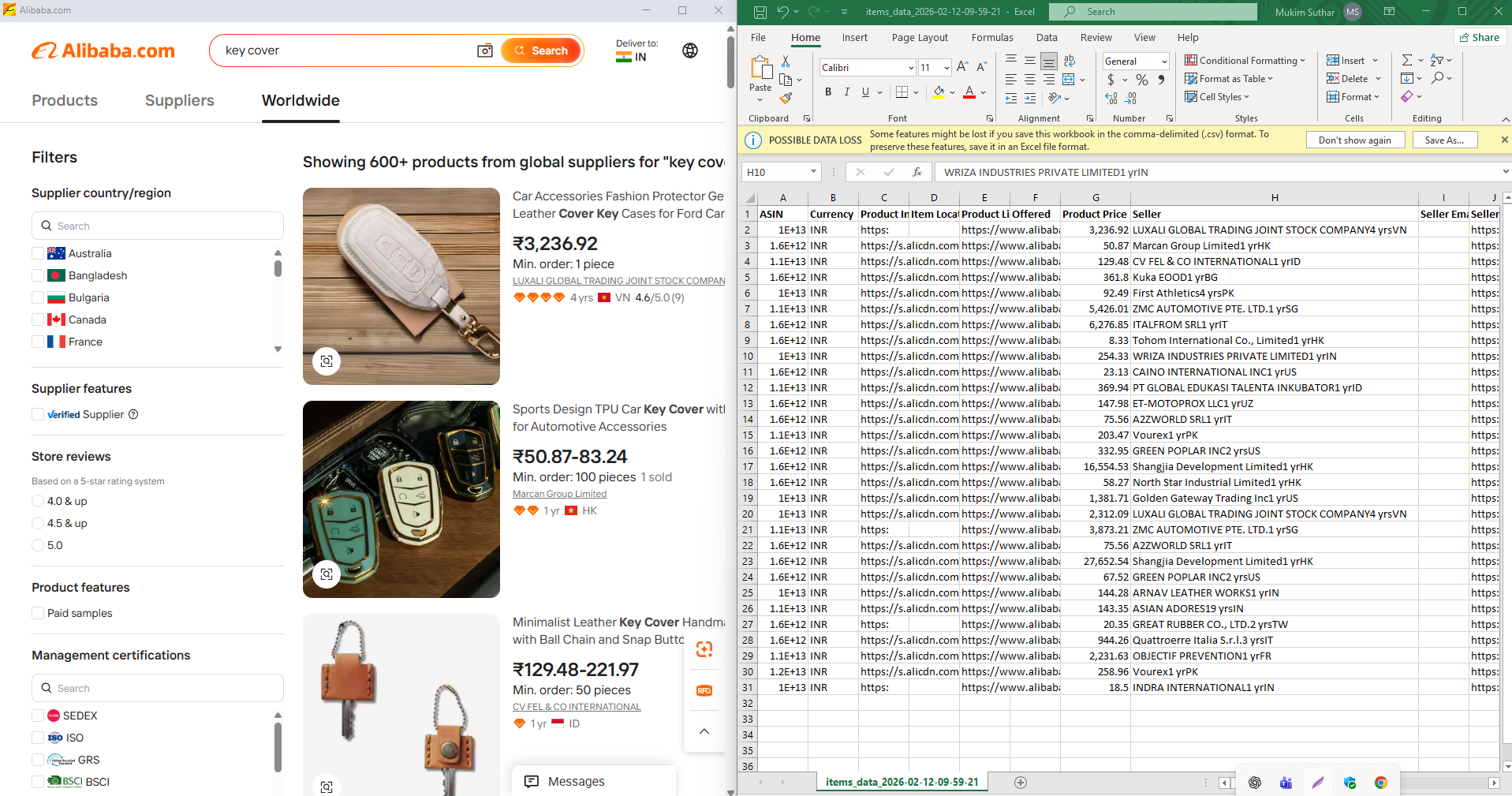Image resolution: width=1512 pixels, height=796 pixels.
Task: Open the Marcan Group Limited supplier link
Action: (559, 494)
